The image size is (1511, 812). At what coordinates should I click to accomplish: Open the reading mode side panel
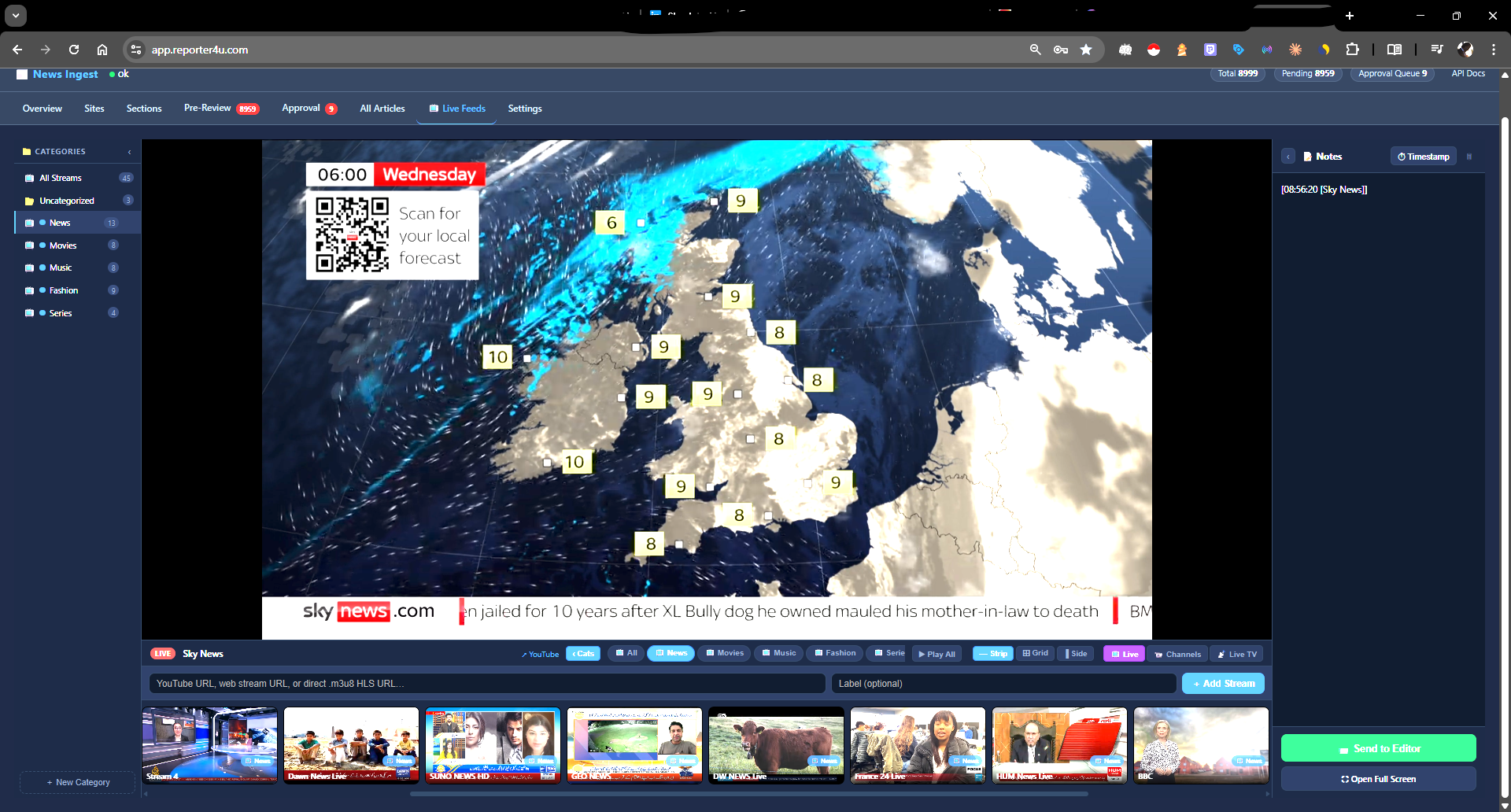(1395, 50)
